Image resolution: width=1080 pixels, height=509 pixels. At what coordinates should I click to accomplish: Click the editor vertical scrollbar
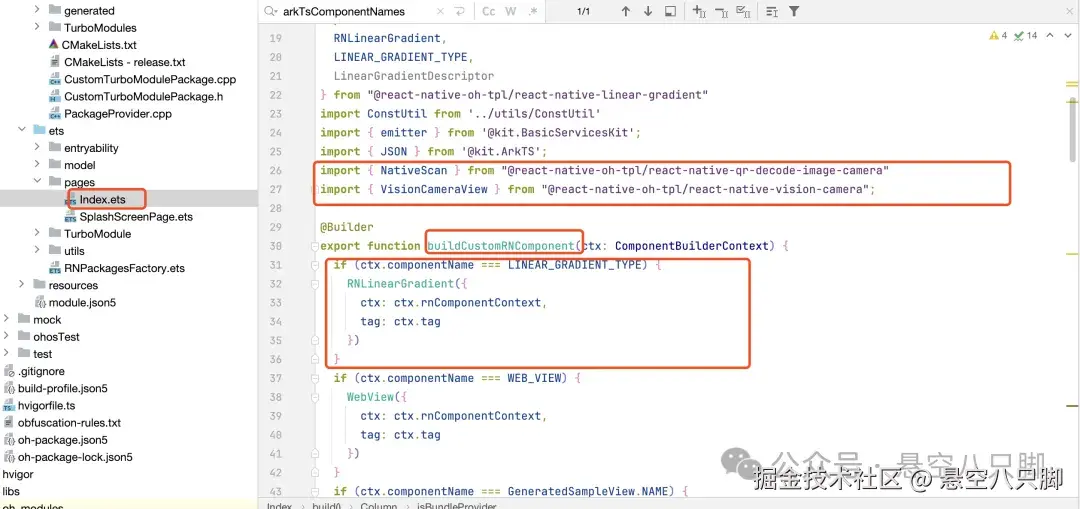(1074, 127)
